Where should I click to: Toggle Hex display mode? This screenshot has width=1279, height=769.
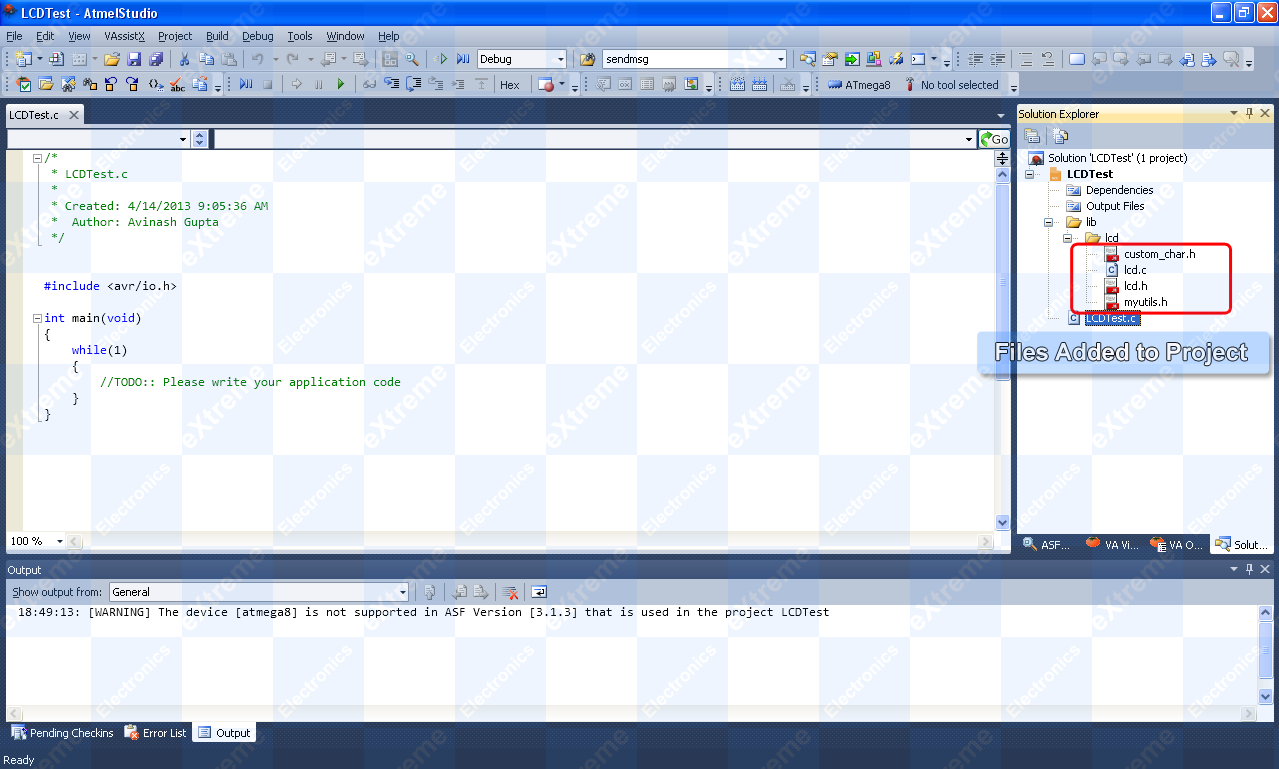coord(510,85)
